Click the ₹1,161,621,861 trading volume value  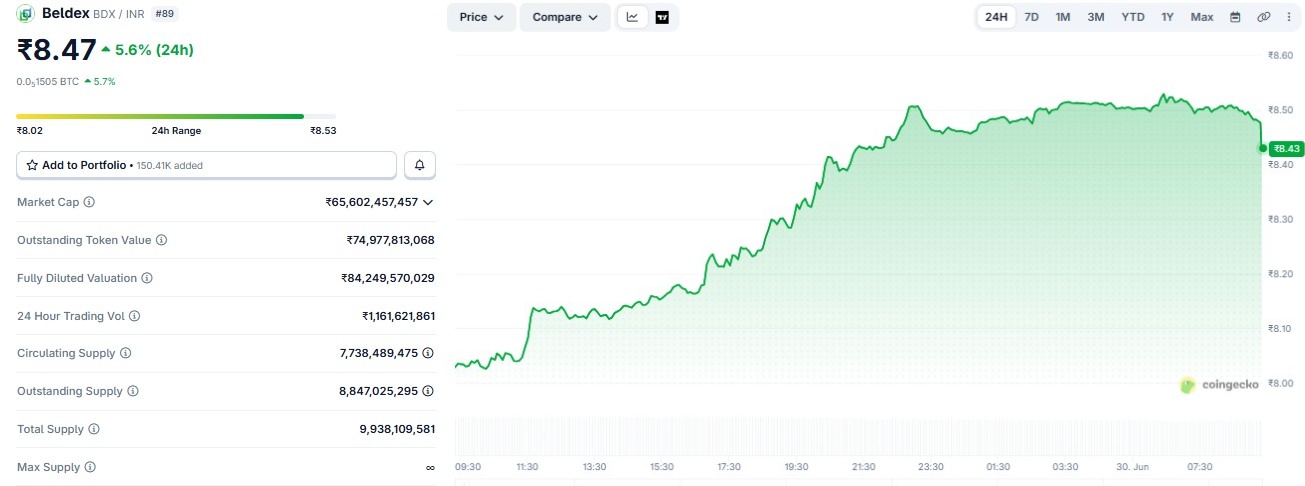tap(398, 316)
